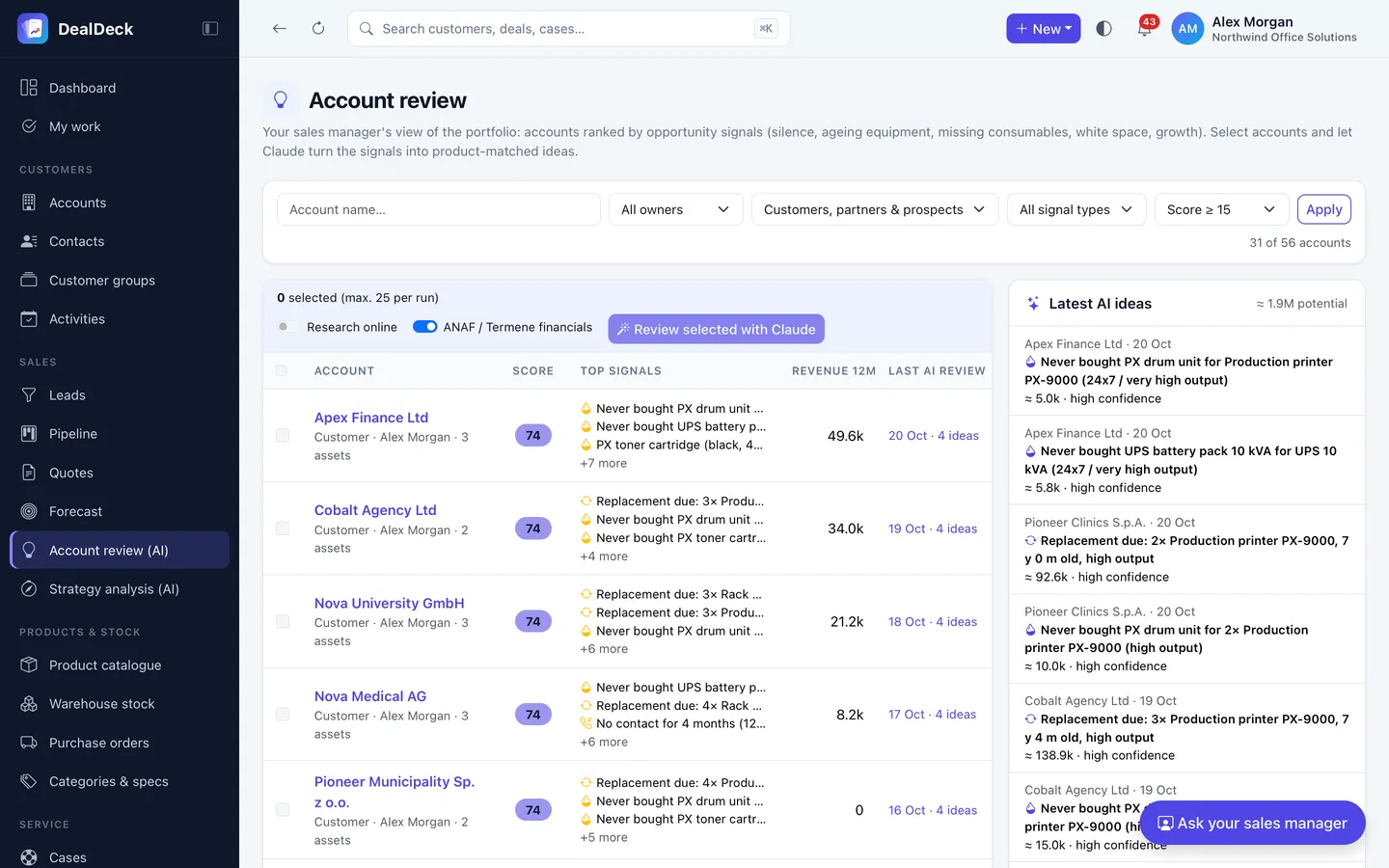Go back using the arrow icon
The image size is (1389, 868).
click(280, 29)
